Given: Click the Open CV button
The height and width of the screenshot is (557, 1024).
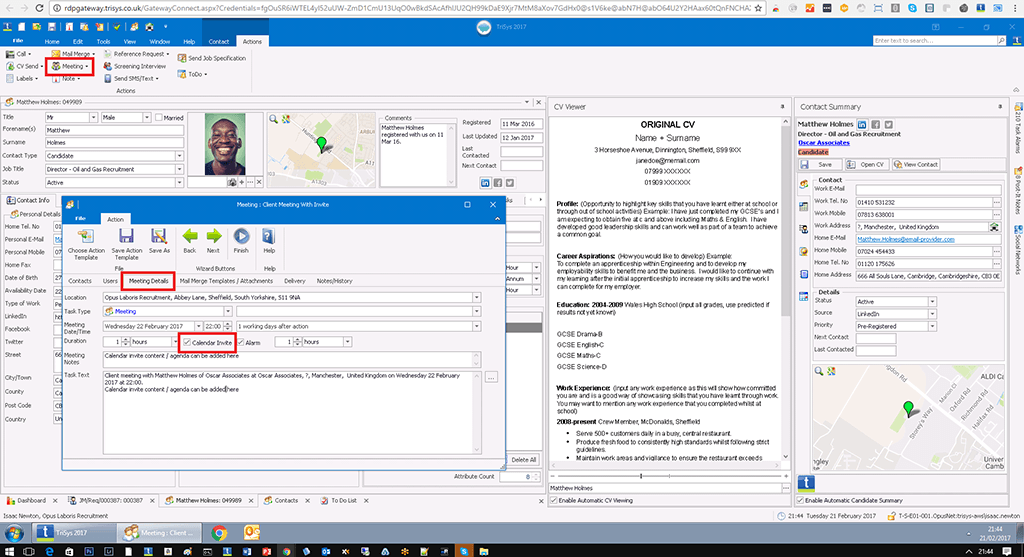Looking at the screenshot, I should (866, 165).
